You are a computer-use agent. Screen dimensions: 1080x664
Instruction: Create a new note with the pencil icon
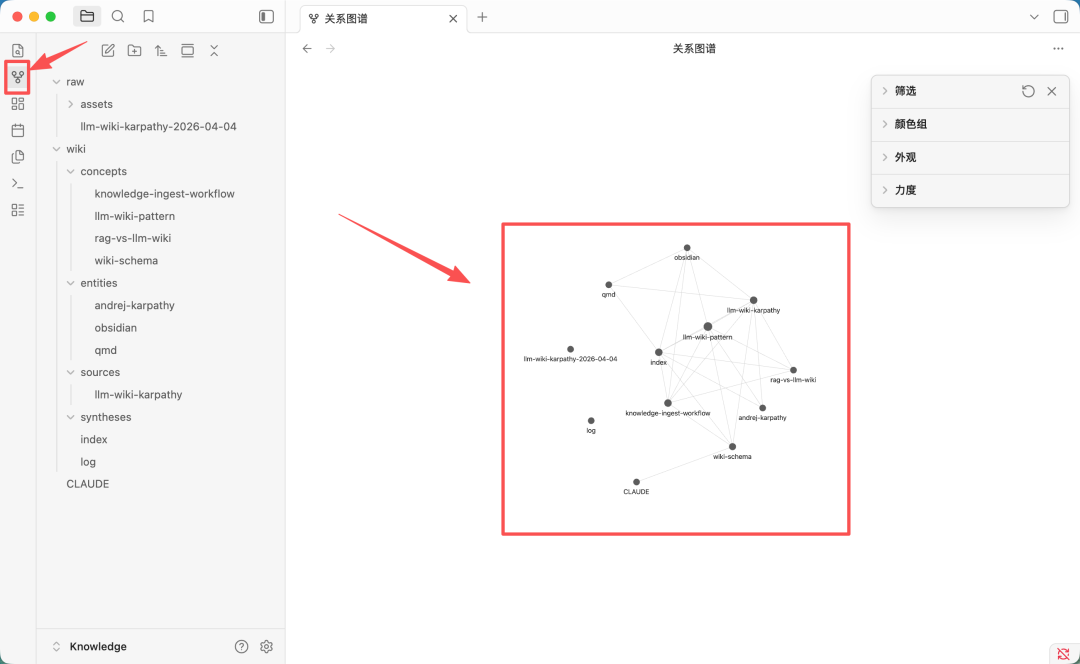107,50
